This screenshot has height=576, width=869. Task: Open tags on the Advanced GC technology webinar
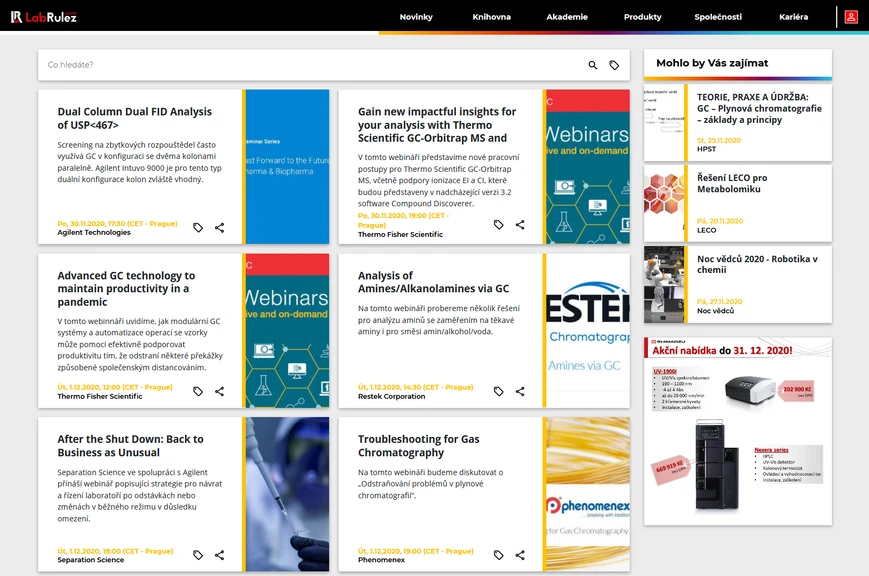click(197, 391)
